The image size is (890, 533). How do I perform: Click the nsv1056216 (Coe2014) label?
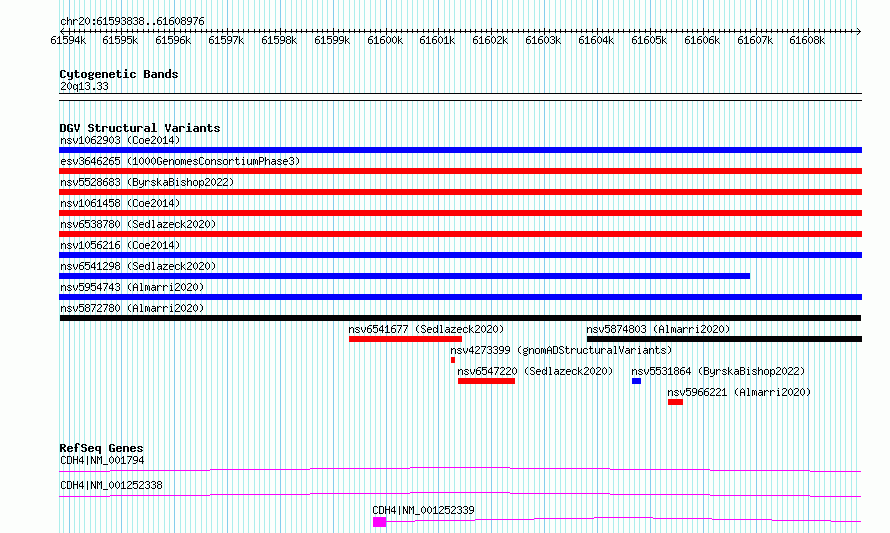point(120,245)
